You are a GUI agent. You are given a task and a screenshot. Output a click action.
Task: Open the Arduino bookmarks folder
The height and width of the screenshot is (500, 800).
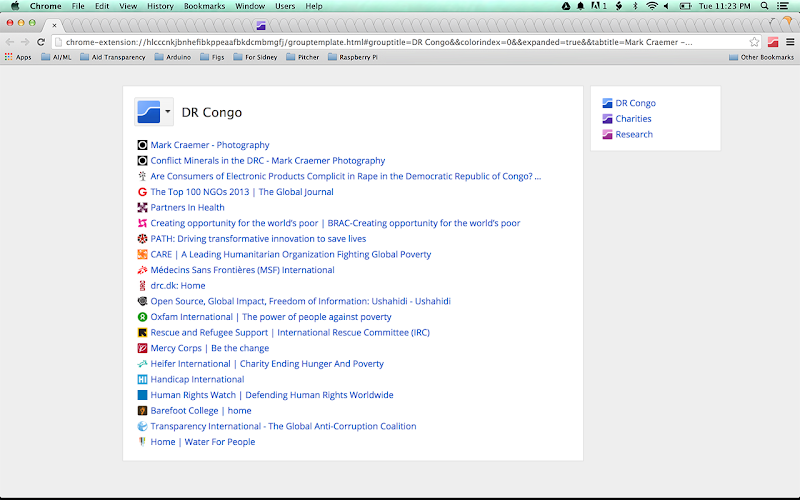[x=173, y=57]
